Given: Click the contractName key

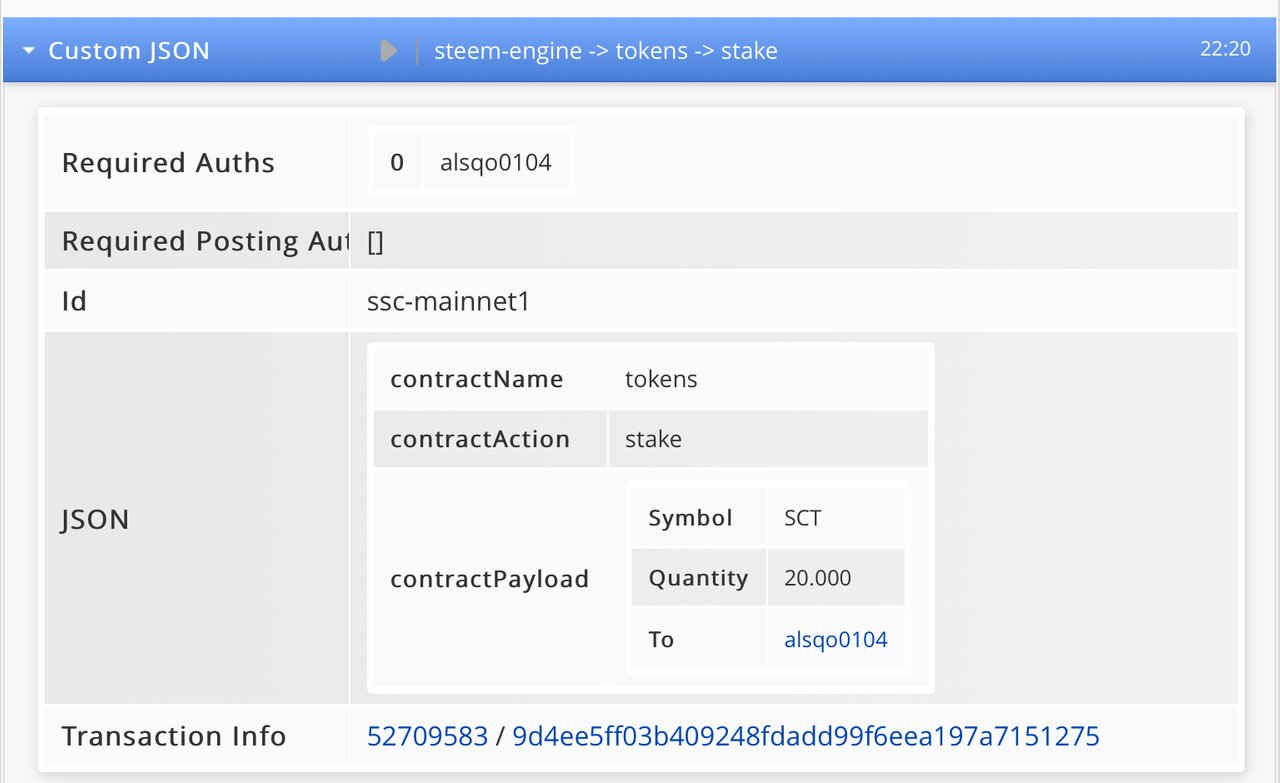Looking at the screenshot, I should 477,380.
